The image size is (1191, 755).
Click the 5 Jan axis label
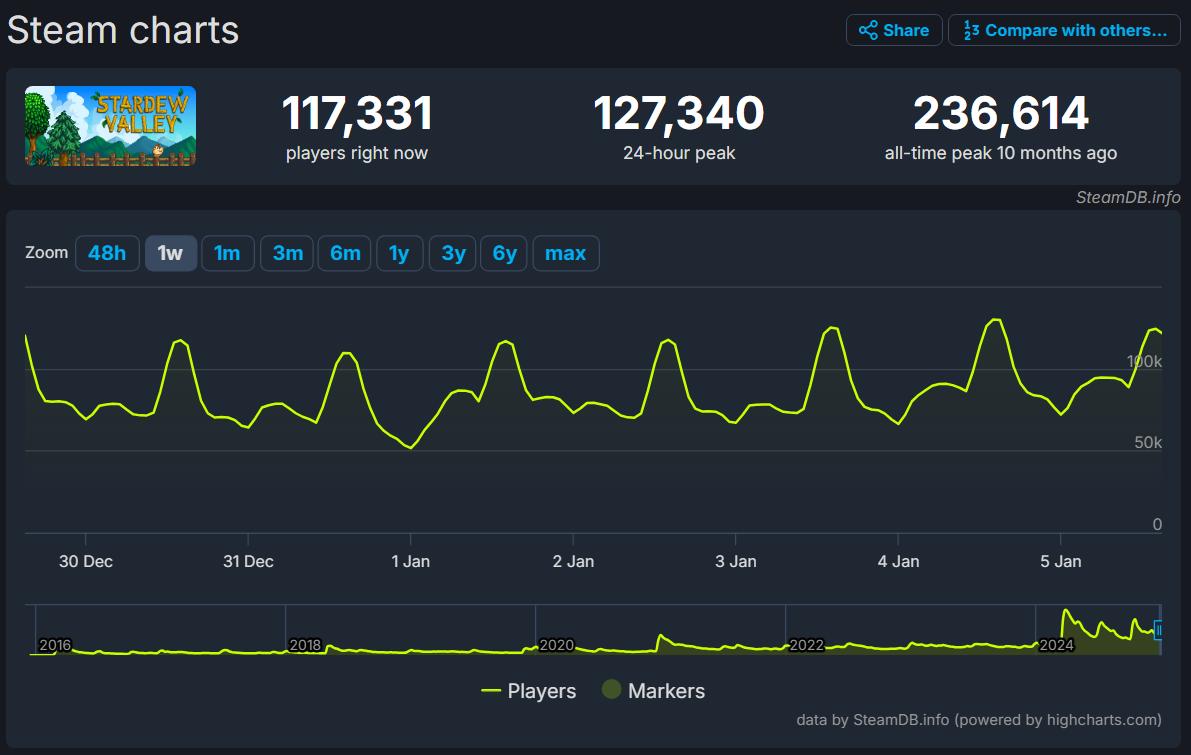[x=1060, y=561]
